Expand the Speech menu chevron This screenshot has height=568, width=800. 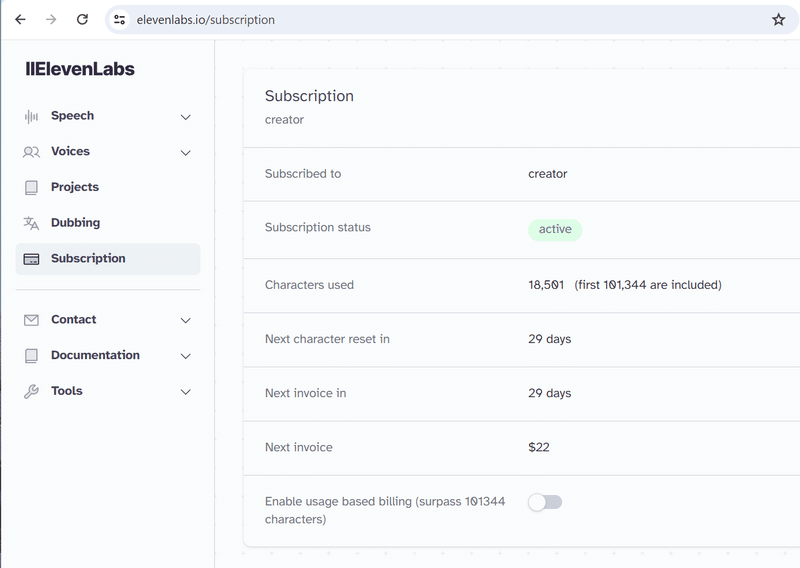185,117
